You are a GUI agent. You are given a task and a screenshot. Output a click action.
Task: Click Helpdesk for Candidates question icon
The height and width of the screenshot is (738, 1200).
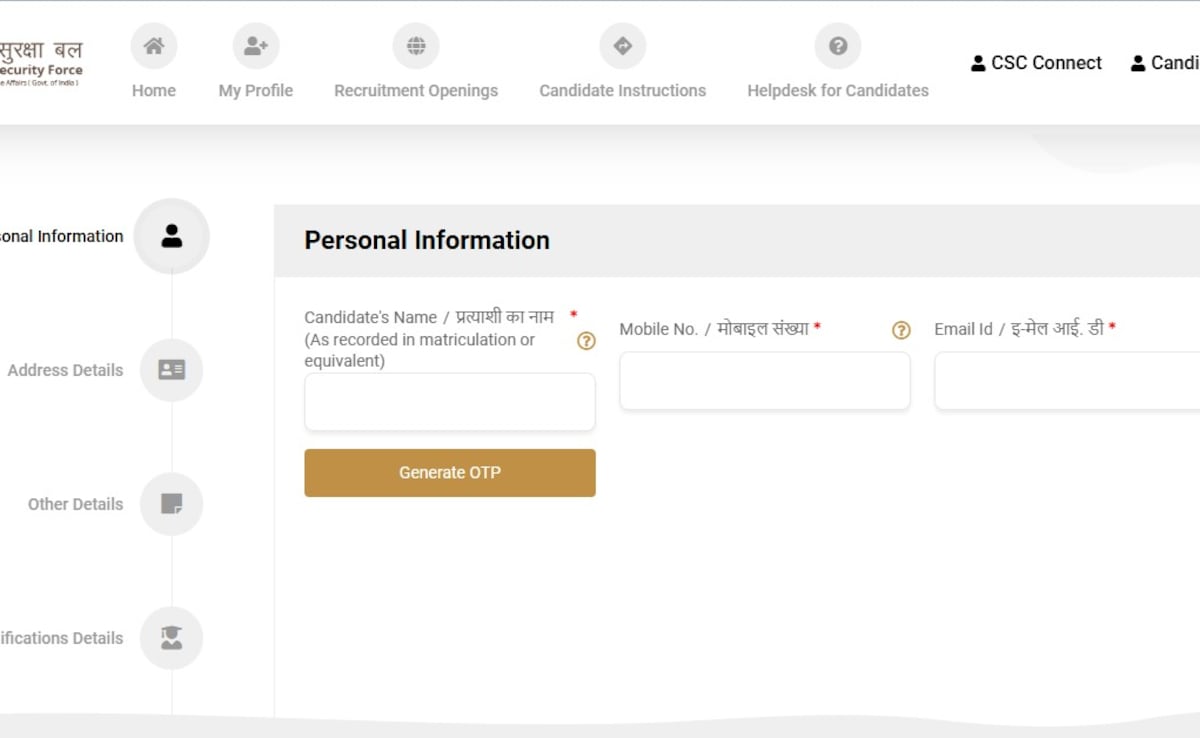(838, 46)
